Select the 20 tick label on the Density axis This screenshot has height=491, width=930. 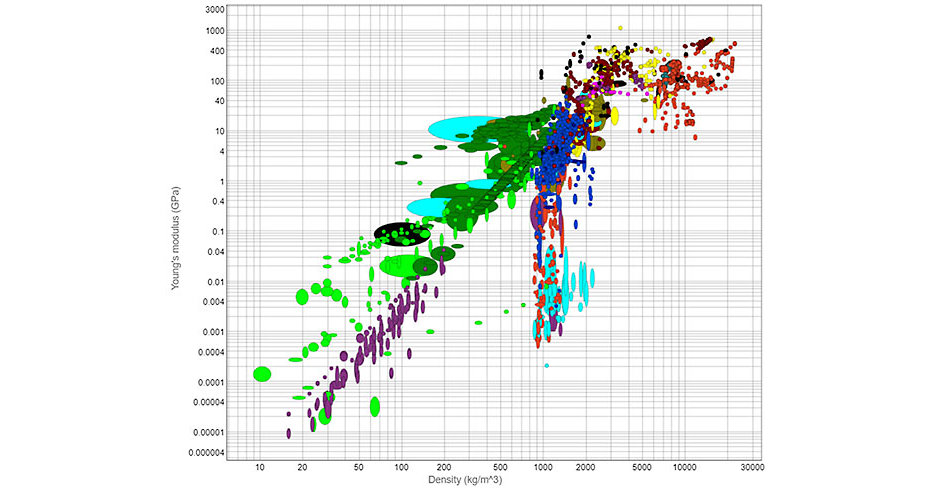click(302, 468)
